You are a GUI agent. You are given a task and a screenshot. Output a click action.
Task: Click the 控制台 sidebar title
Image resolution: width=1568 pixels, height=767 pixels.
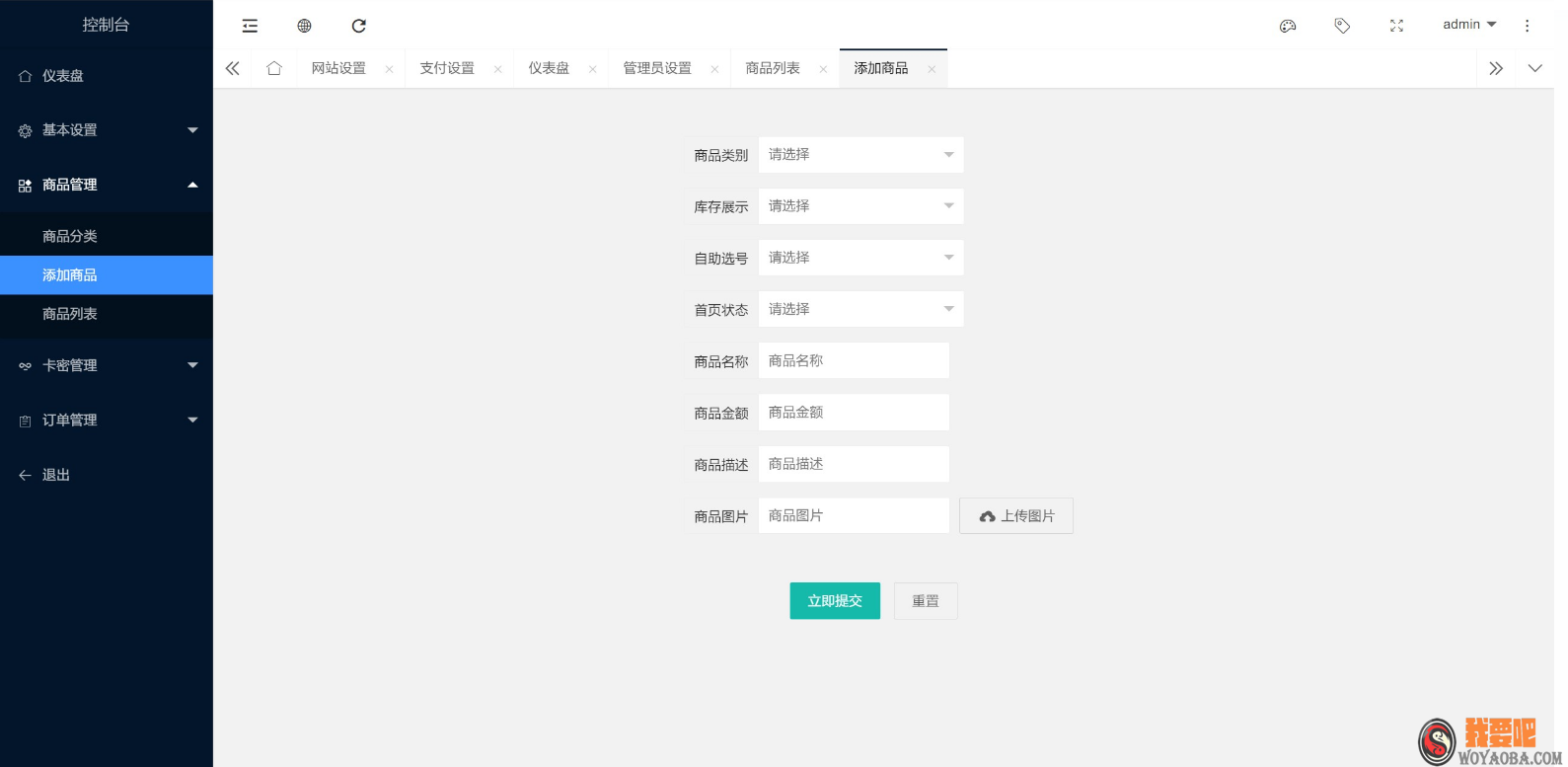tap(106, 25)
